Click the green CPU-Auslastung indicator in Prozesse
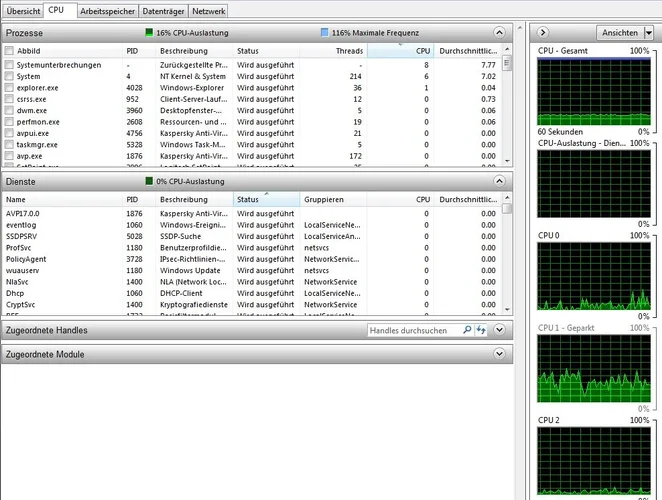The image size is (662, 500). tap(149, 33)
